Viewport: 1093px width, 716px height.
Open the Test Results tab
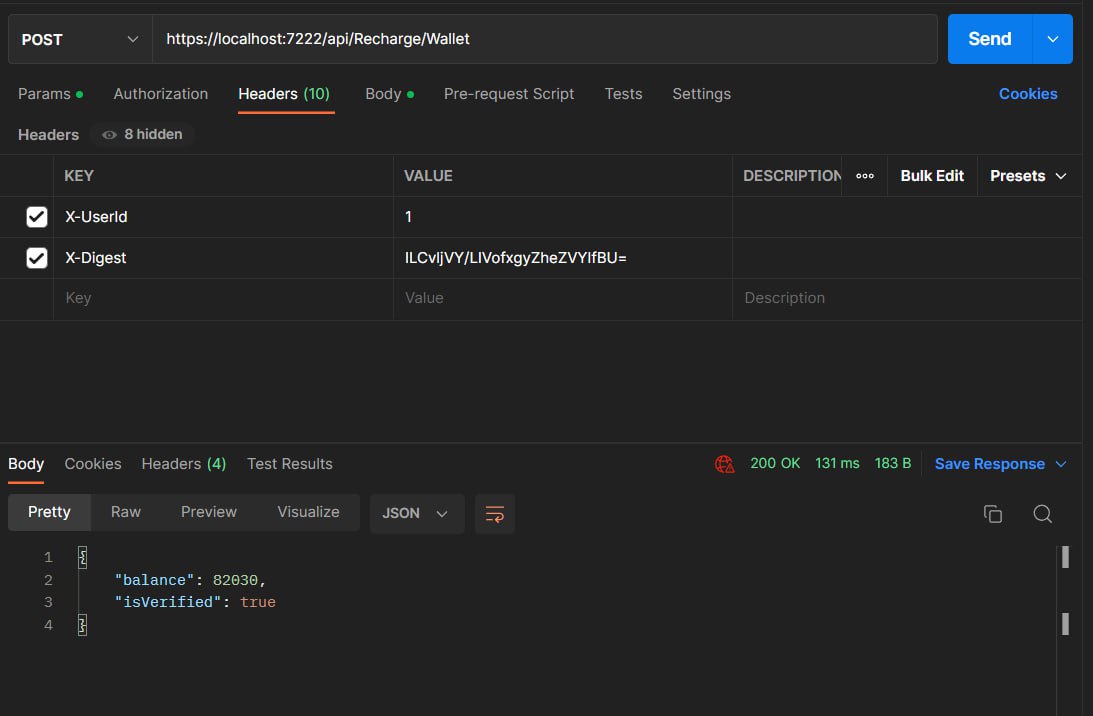[289, 464]
